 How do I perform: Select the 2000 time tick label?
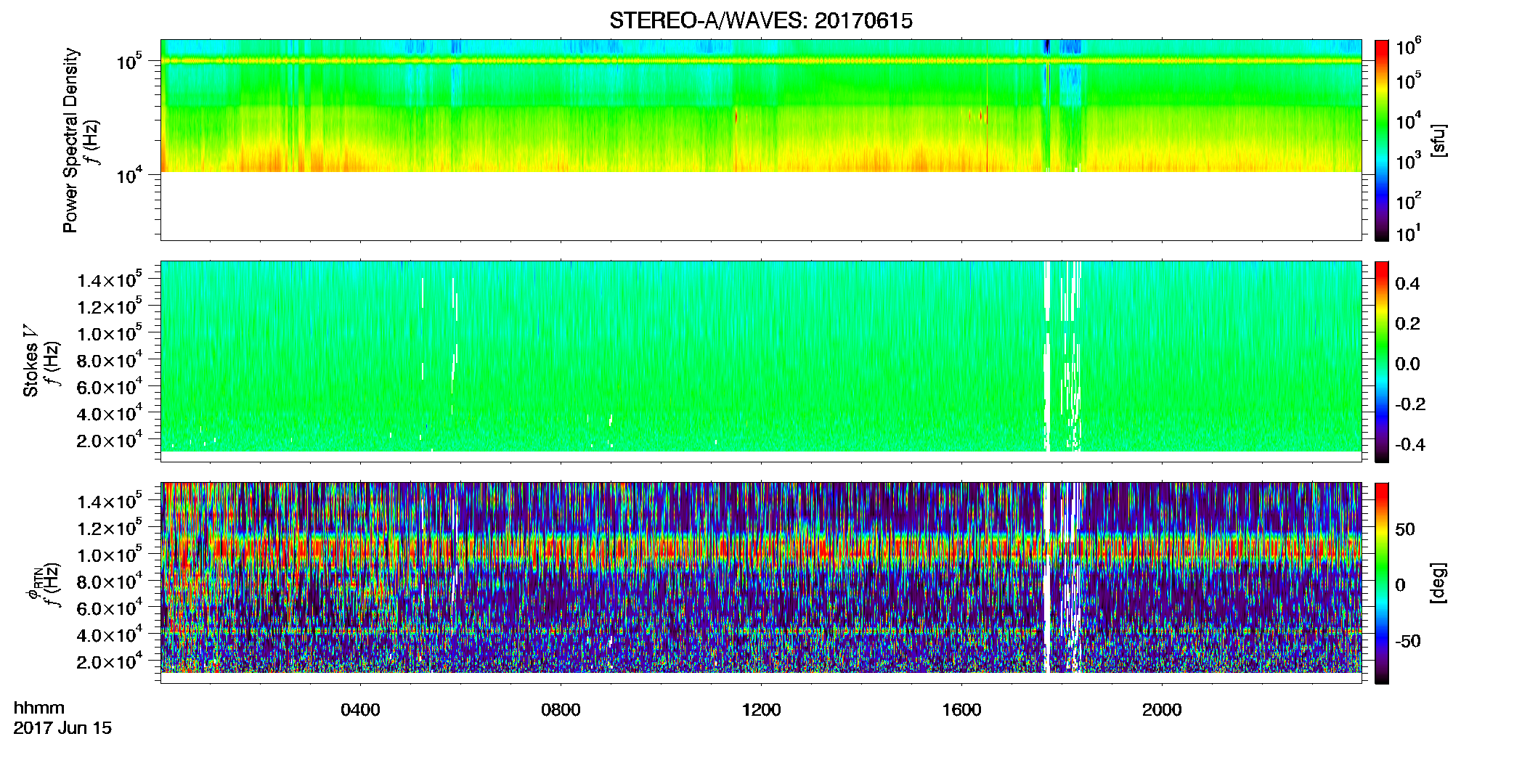[x=1162, y=710]
